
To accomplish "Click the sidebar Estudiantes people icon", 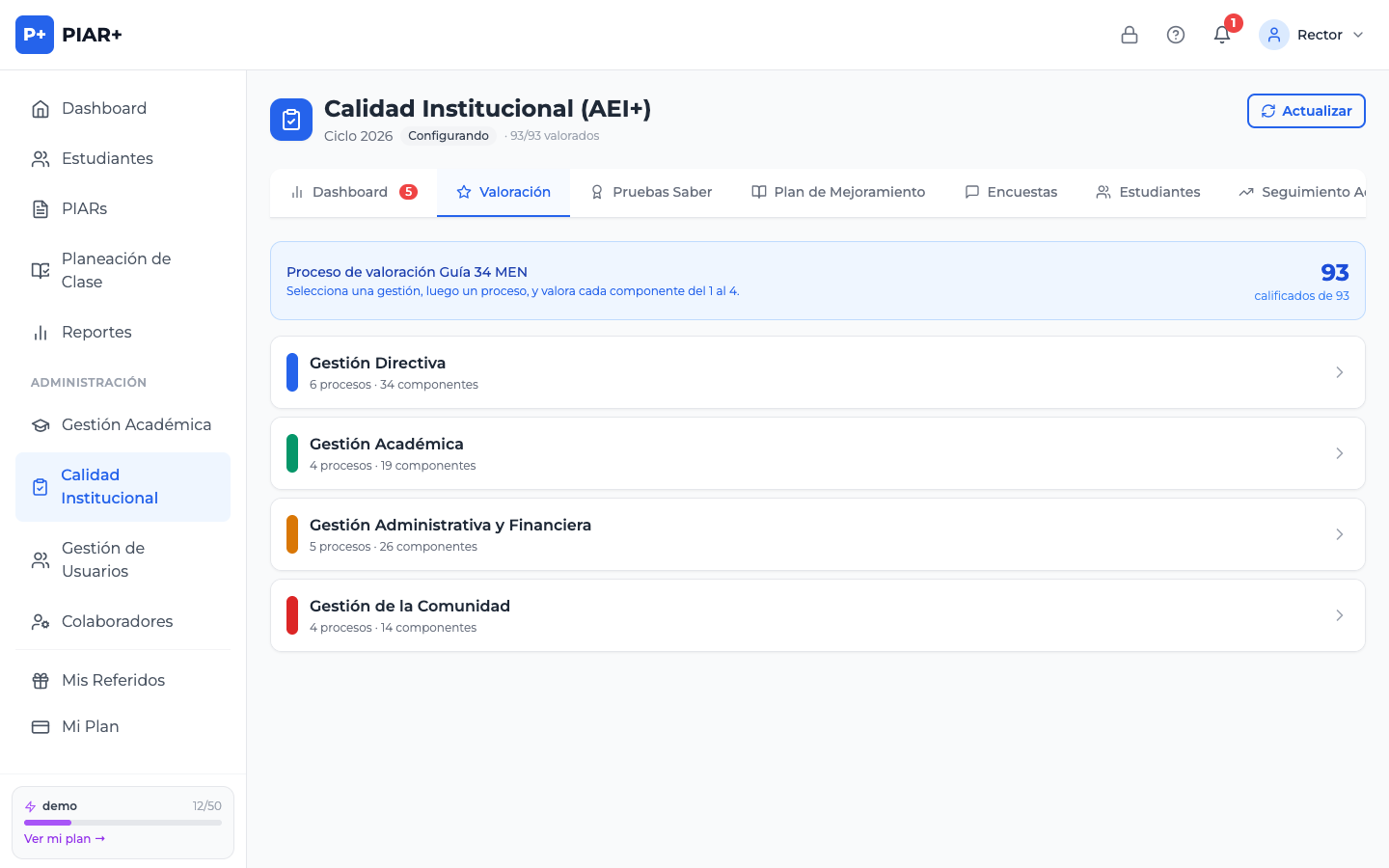I will (x=41, y=159).
